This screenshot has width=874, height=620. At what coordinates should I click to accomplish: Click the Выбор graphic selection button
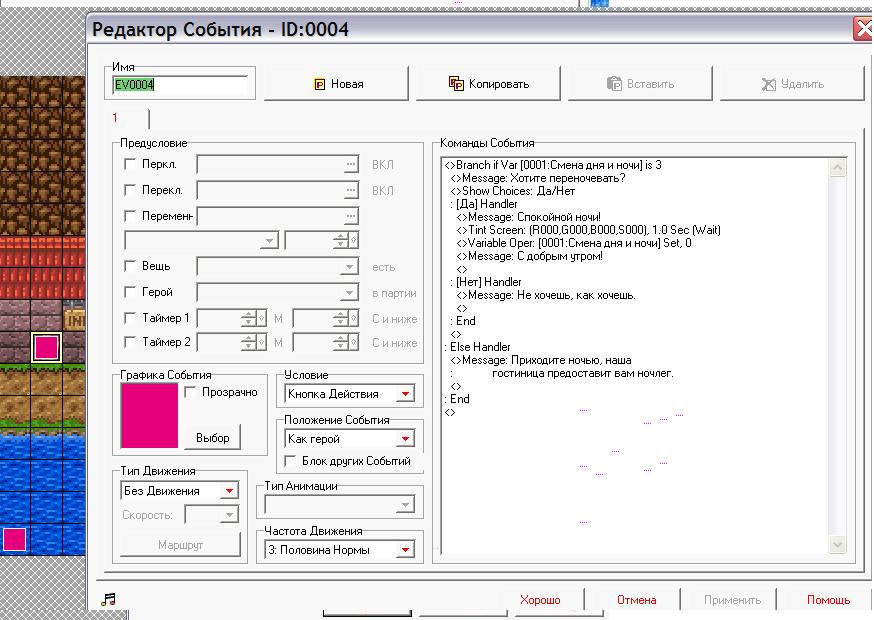(x=212, y=438)
